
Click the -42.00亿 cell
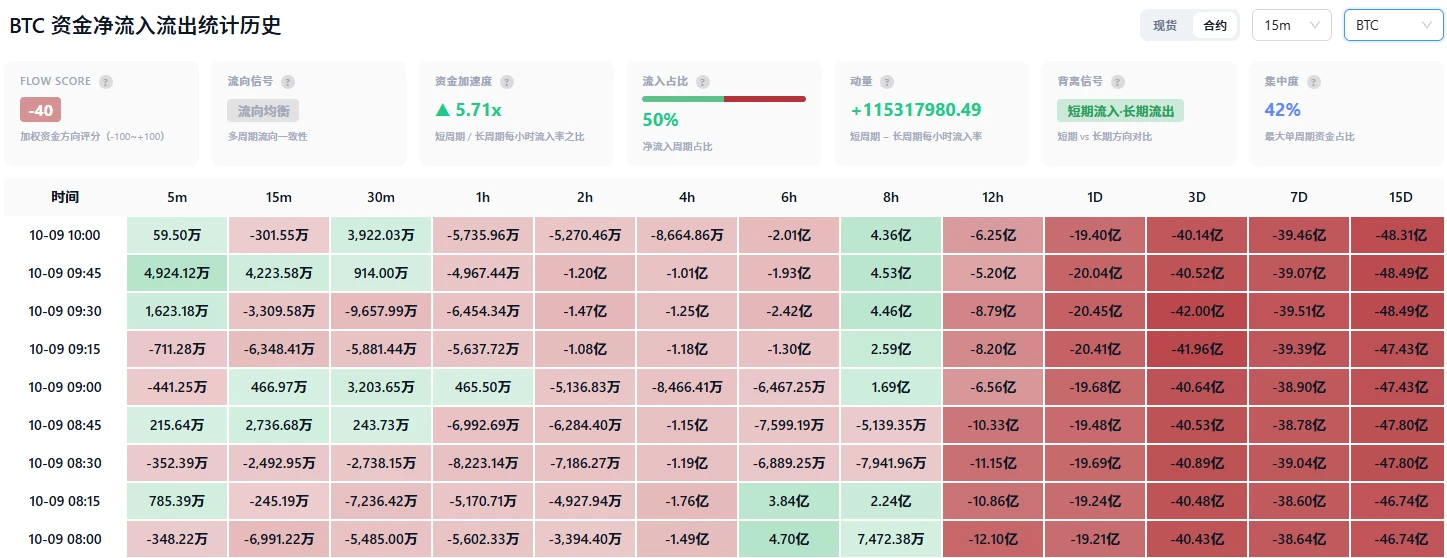coord(1196,311)
